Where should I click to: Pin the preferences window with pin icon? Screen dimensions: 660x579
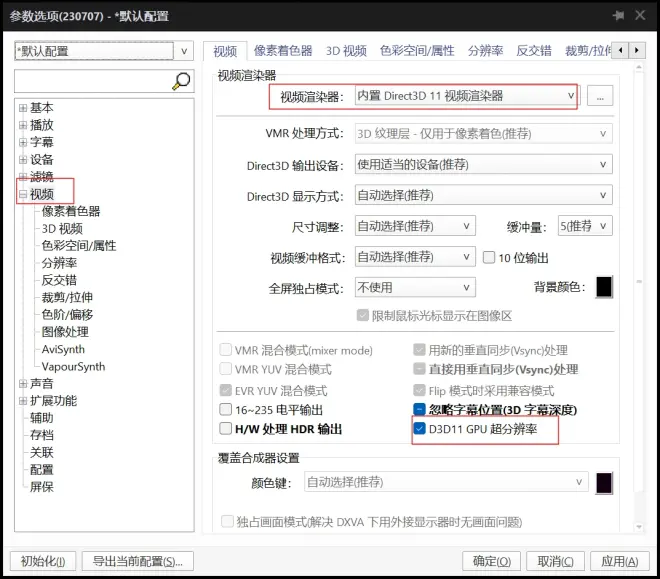coord(618,16)
